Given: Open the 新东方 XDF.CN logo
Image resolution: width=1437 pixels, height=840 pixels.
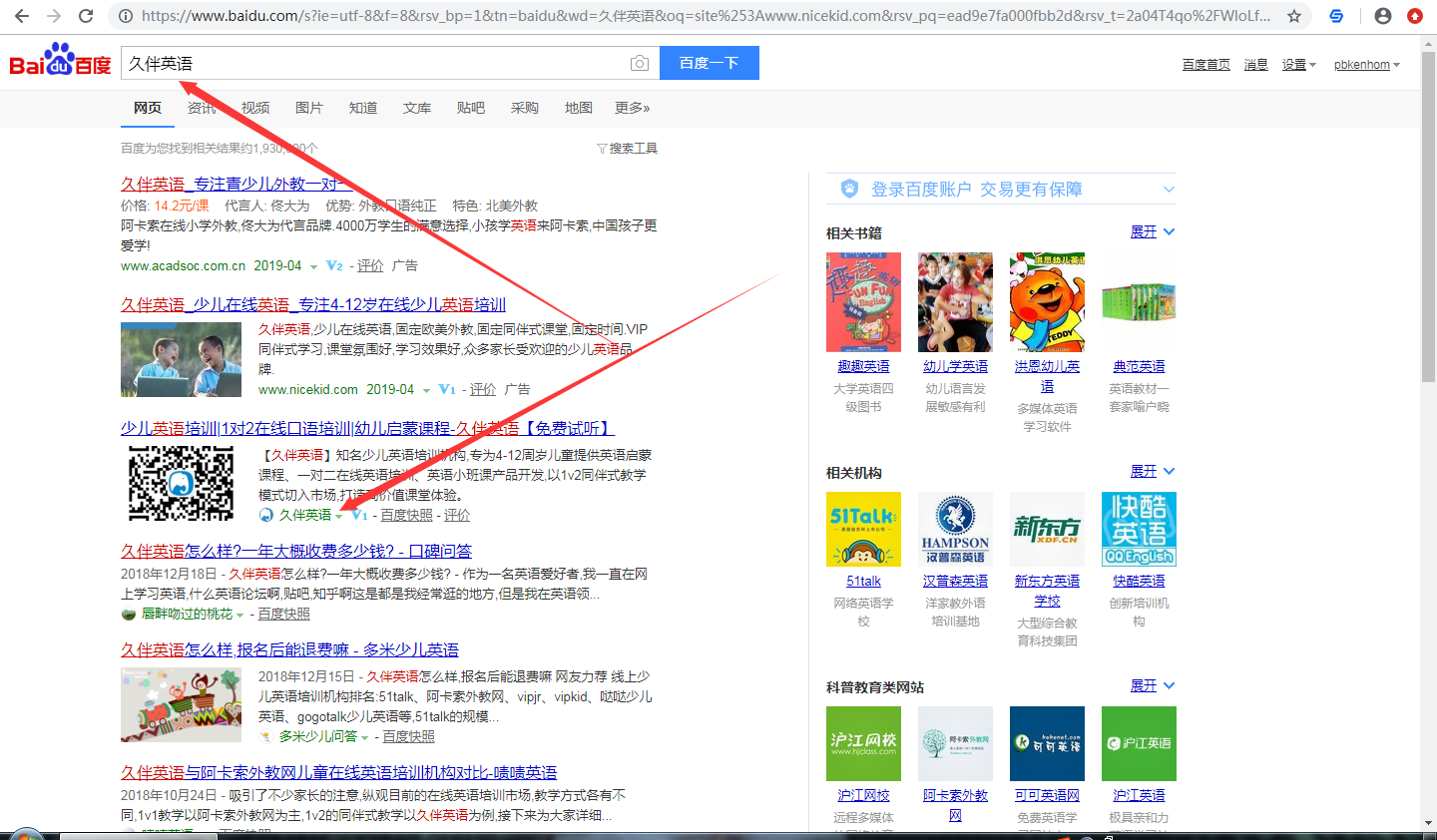Looking at the screenshot, I should click(1047, 529).
